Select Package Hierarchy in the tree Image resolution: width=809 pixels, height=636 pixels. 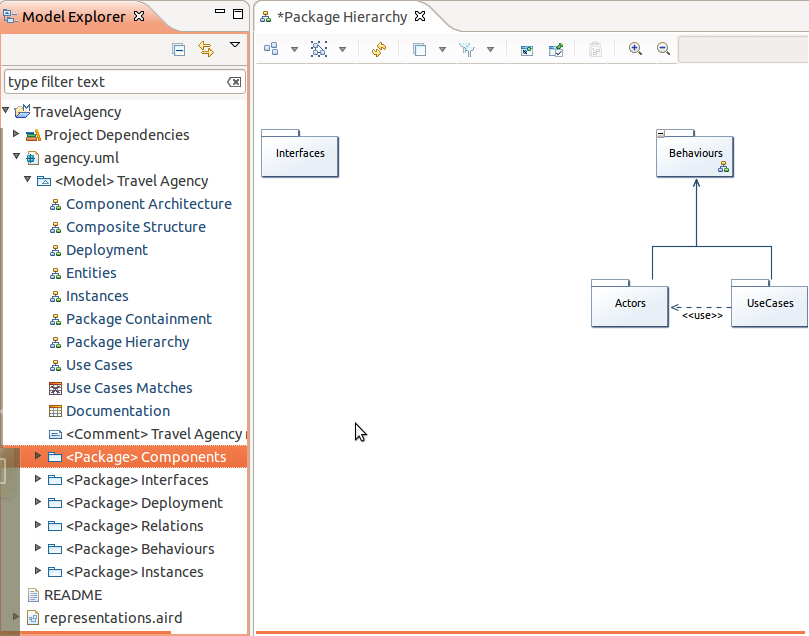coord(127,343)
